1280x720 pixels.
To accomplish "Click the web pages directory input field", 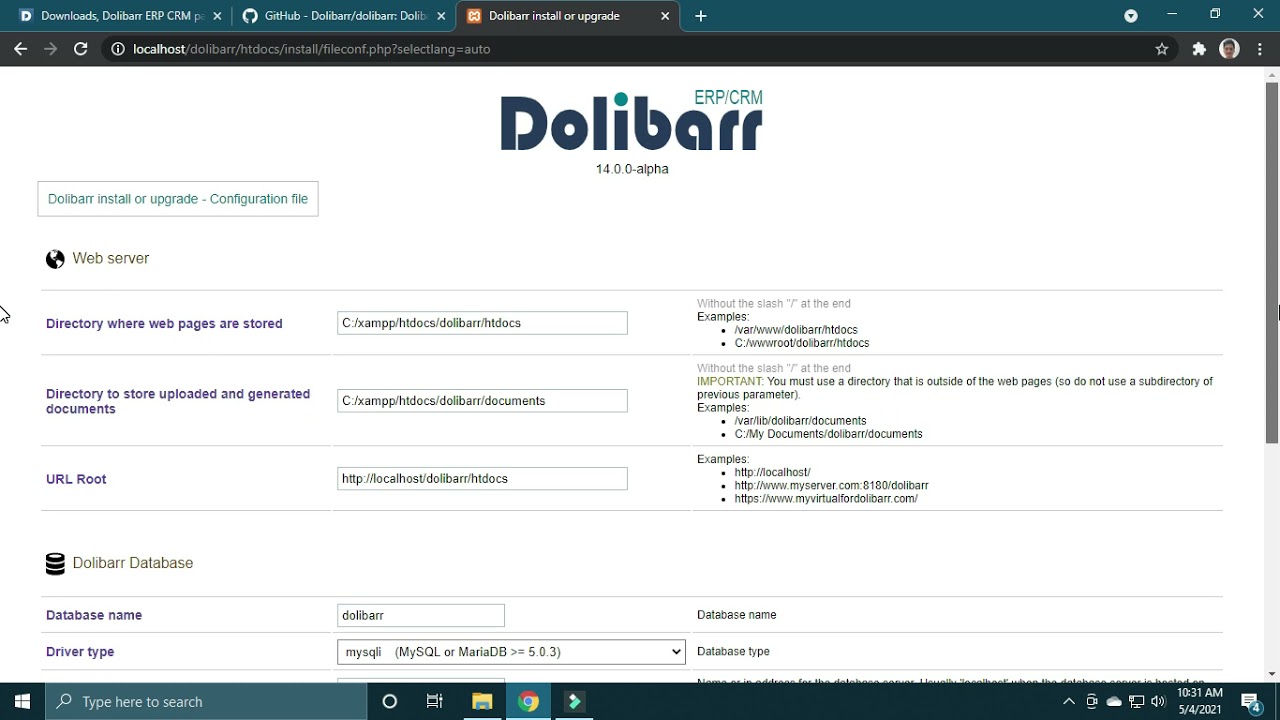I will tap(482, 323).
